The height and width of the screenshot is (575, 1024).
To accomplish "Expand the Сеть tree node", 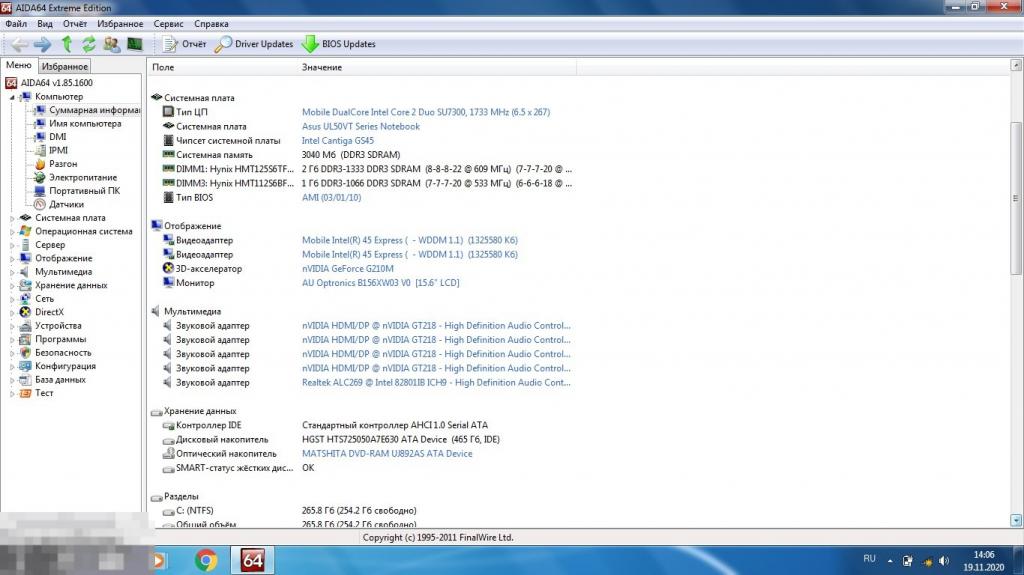I will 12,299.
